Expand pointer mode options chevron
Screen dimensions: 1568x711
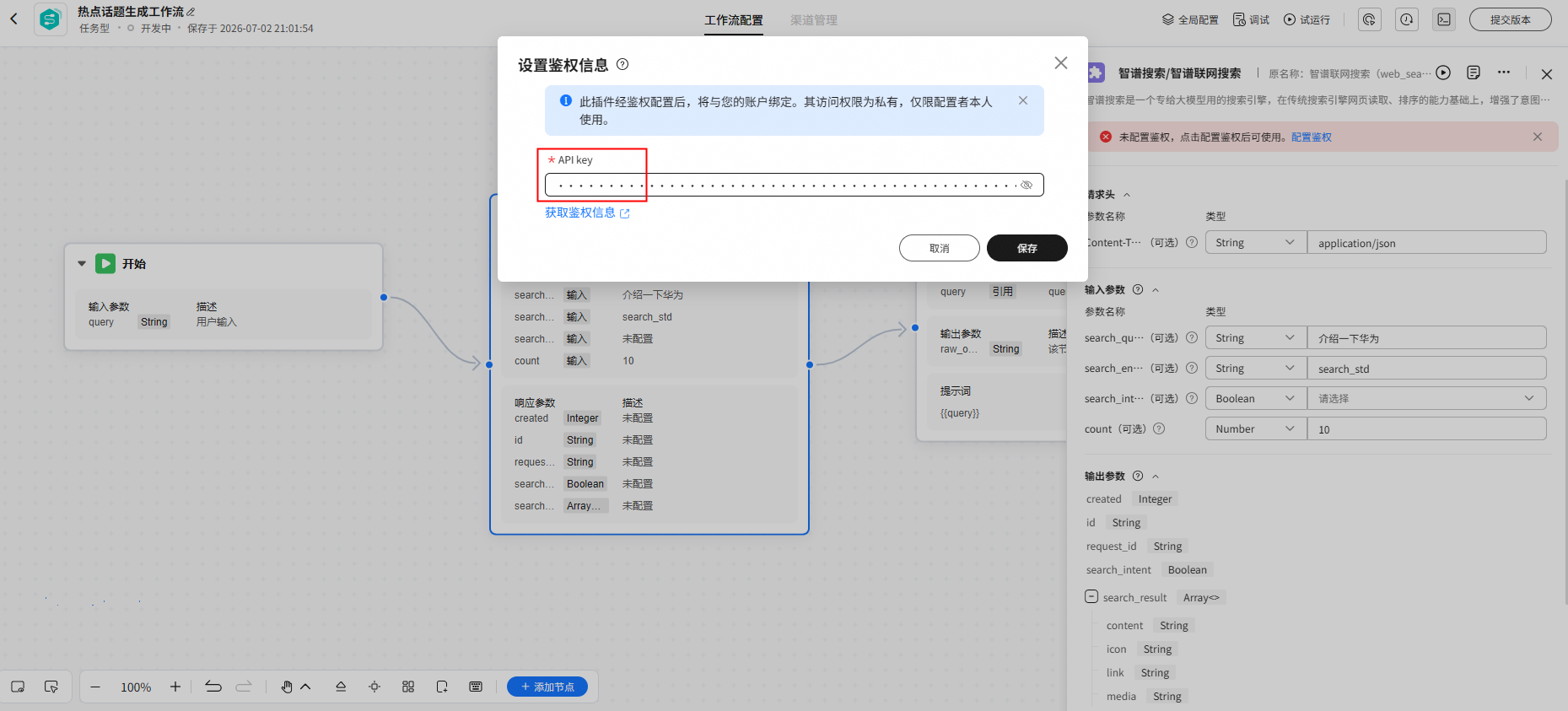tap(305, 687)
